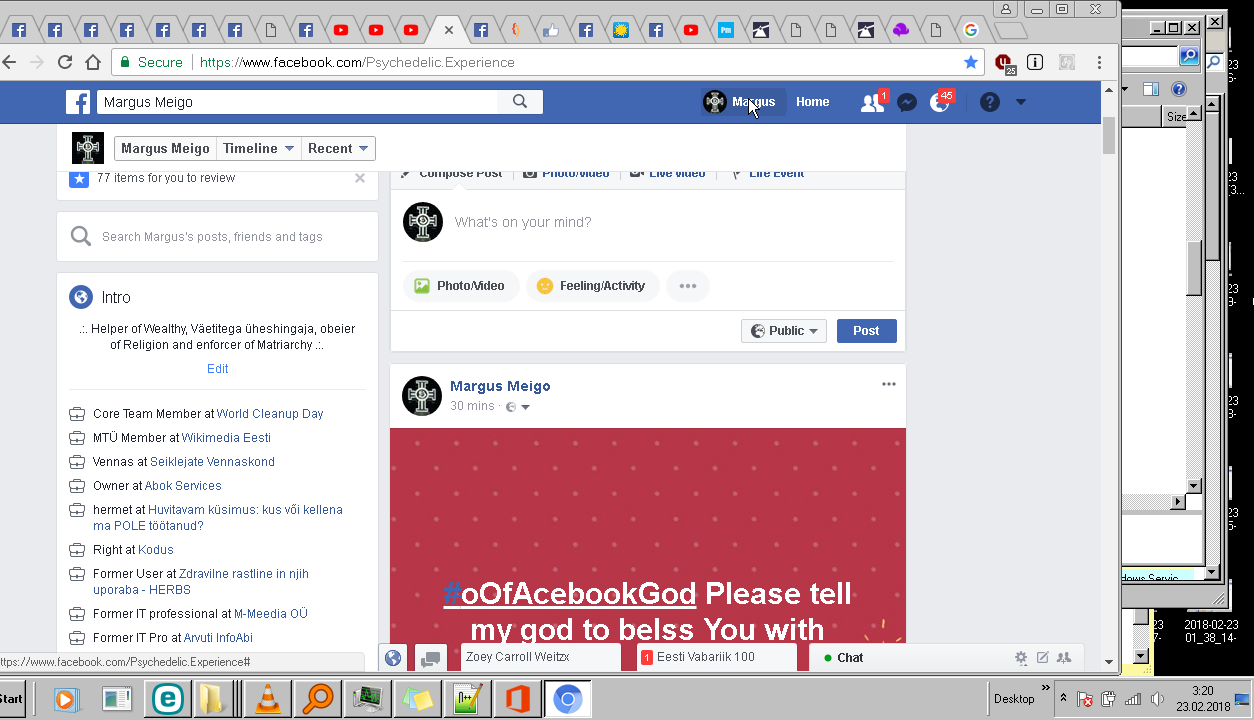Open World Cleanup Day link
This screenshot has height=720, width=1254.
point(270,414)
